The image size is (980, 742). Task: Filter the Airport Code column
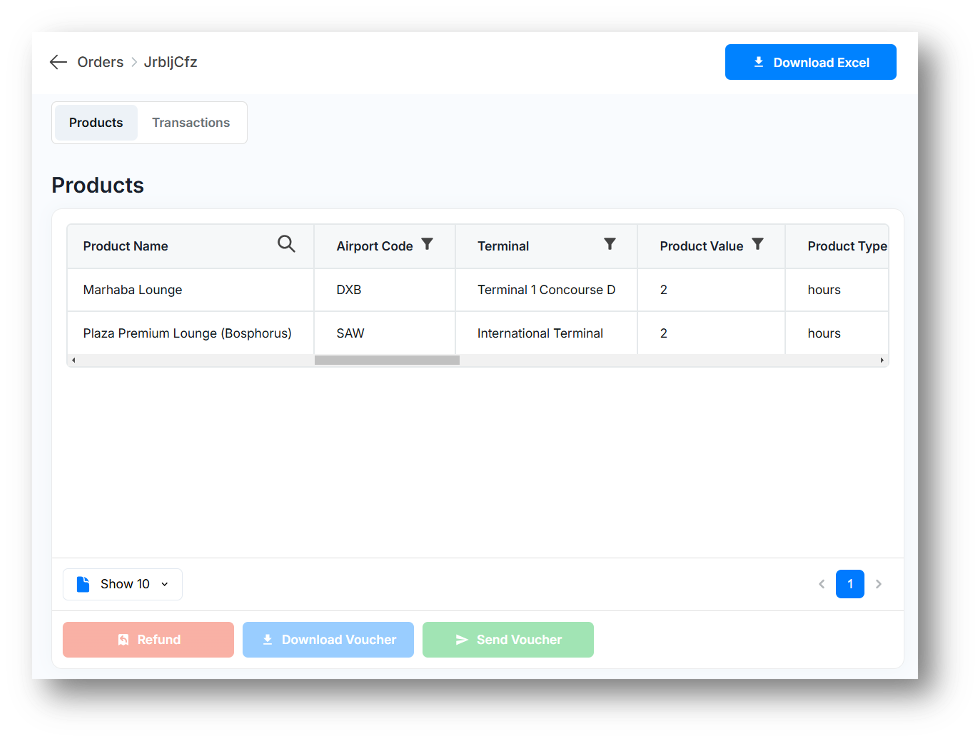click(427, 245)
